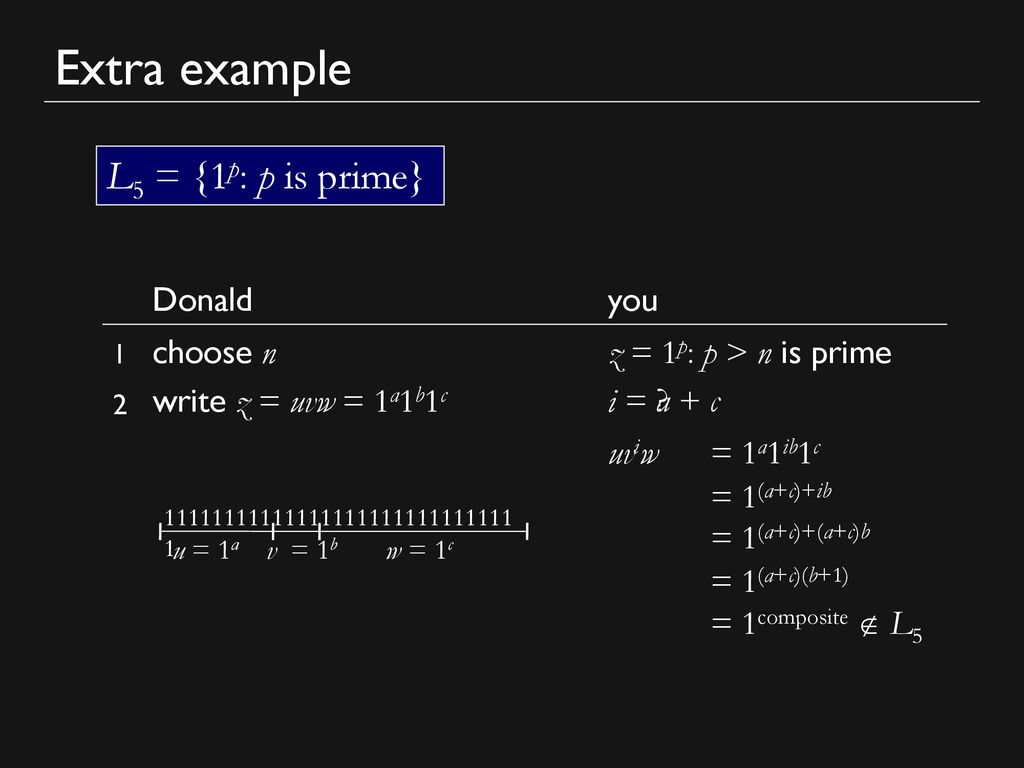
Task: Click the '(a+c)(b+1)' exponent line
Action: 779,579
